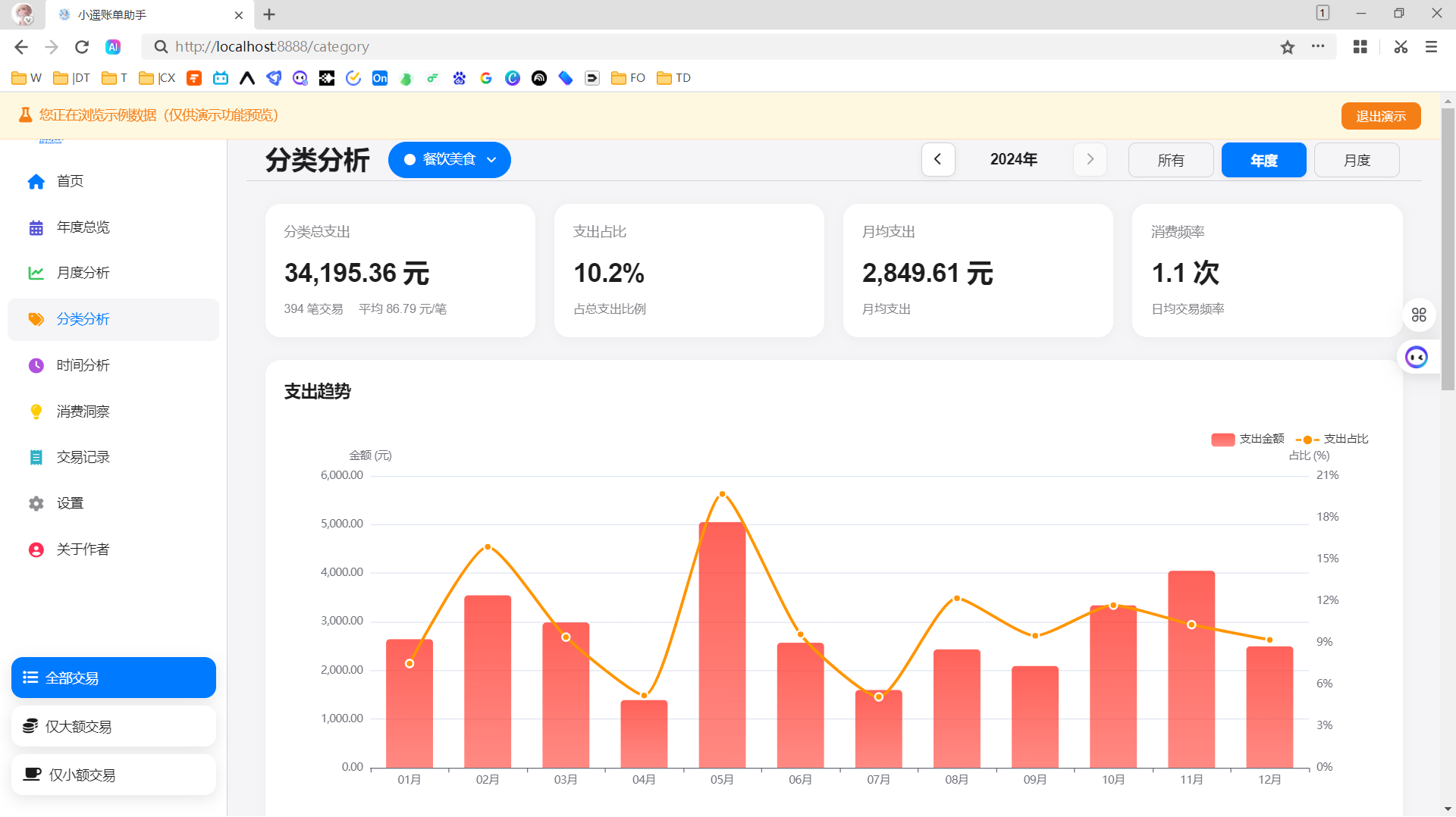Open the FO bookmarks folder
The width and height of the screenshot is (1456, 817).
[628, 78]
